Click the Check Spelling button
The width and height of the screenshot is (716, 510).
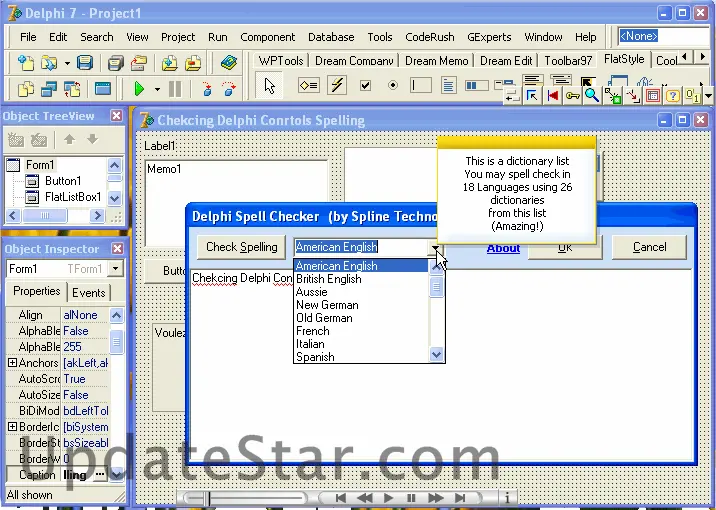point(242,247)
